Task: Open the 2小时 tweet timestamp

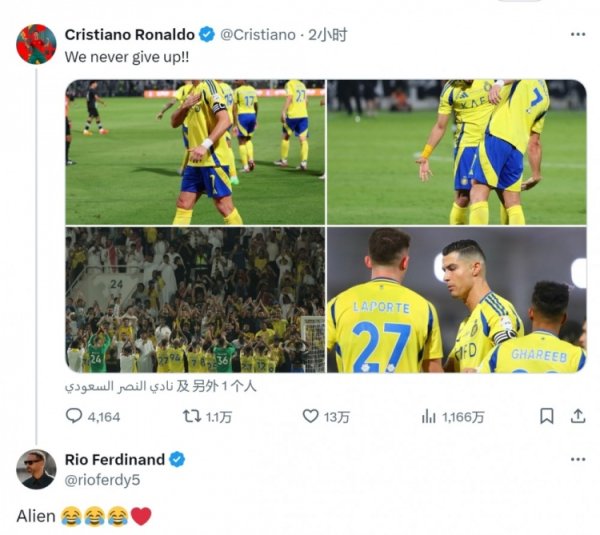Action: click(x=328, y=35)
